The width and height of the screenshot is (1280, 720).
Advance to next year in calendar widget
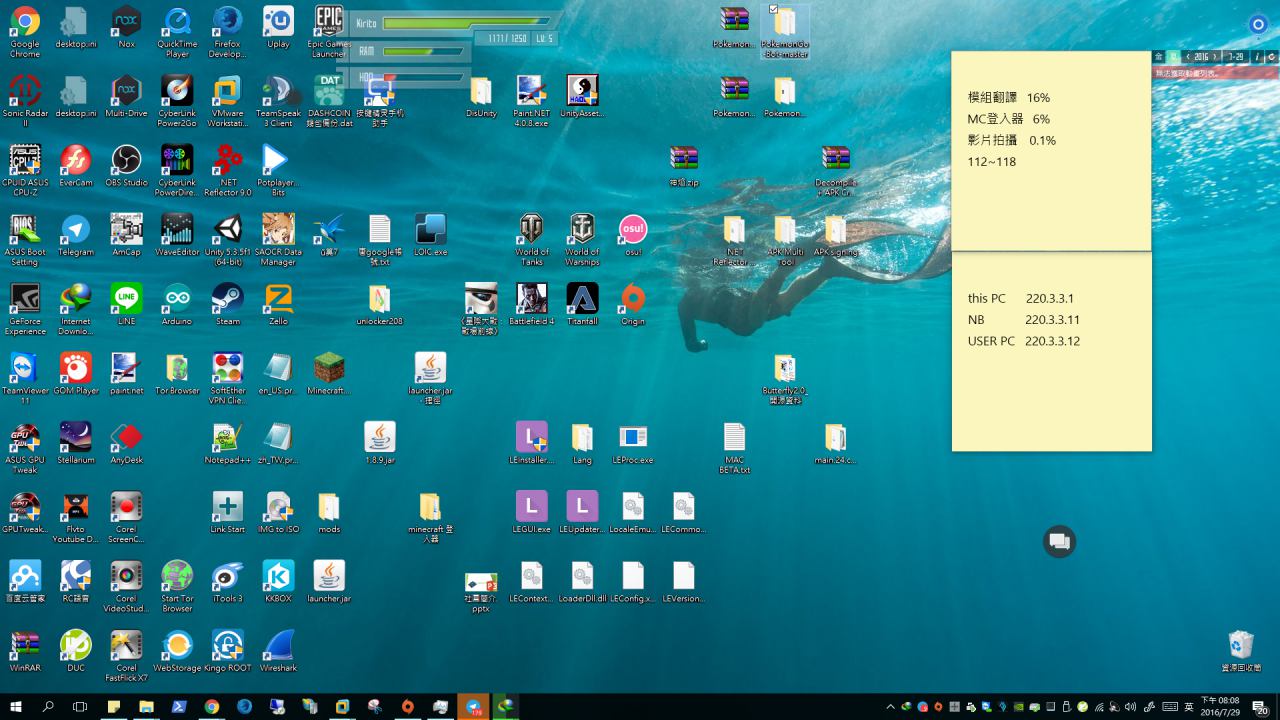coord(1216,57)
